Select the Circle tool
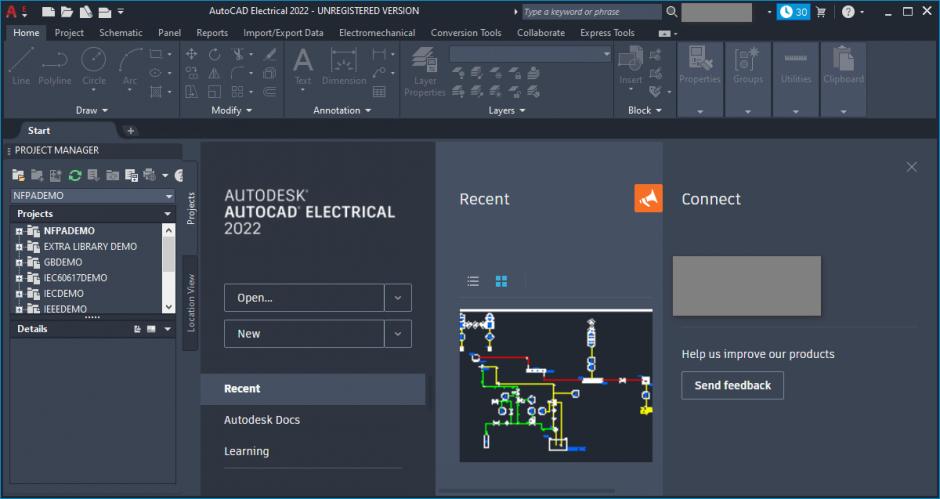 click(94, 67)
